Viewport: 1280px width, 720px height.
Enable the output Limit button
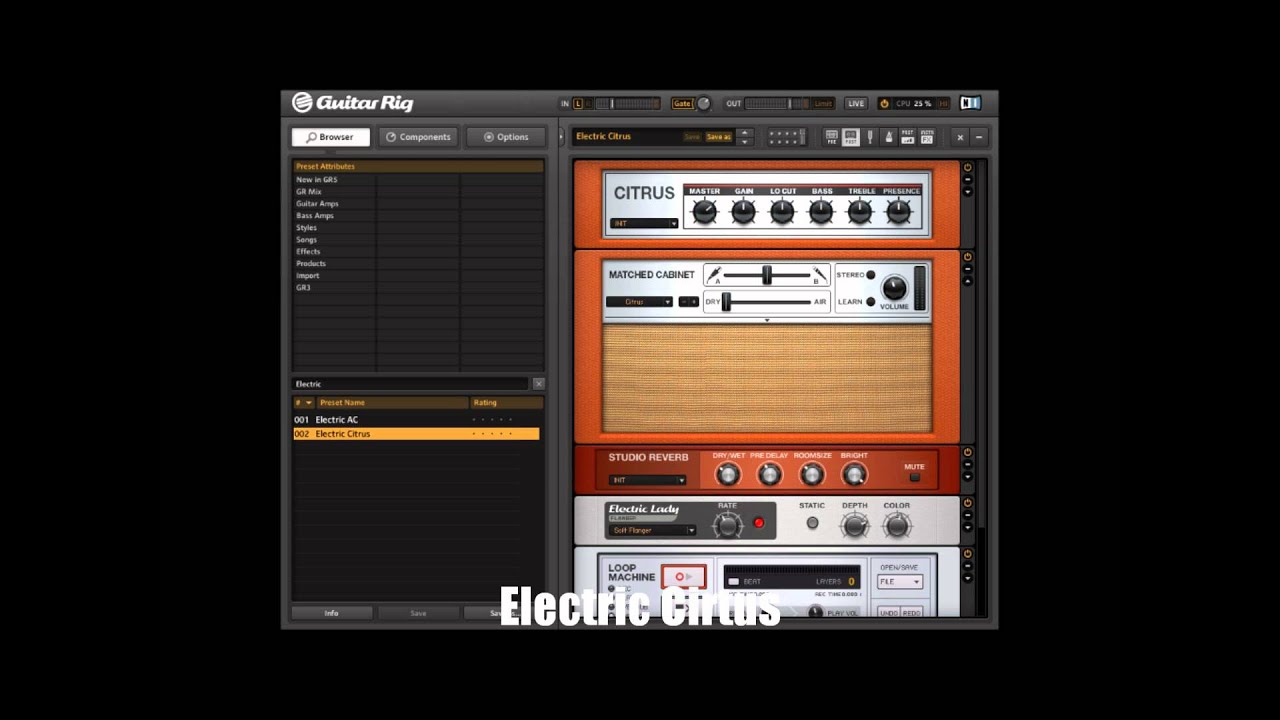pyautogui.click(x=823, y=103)
